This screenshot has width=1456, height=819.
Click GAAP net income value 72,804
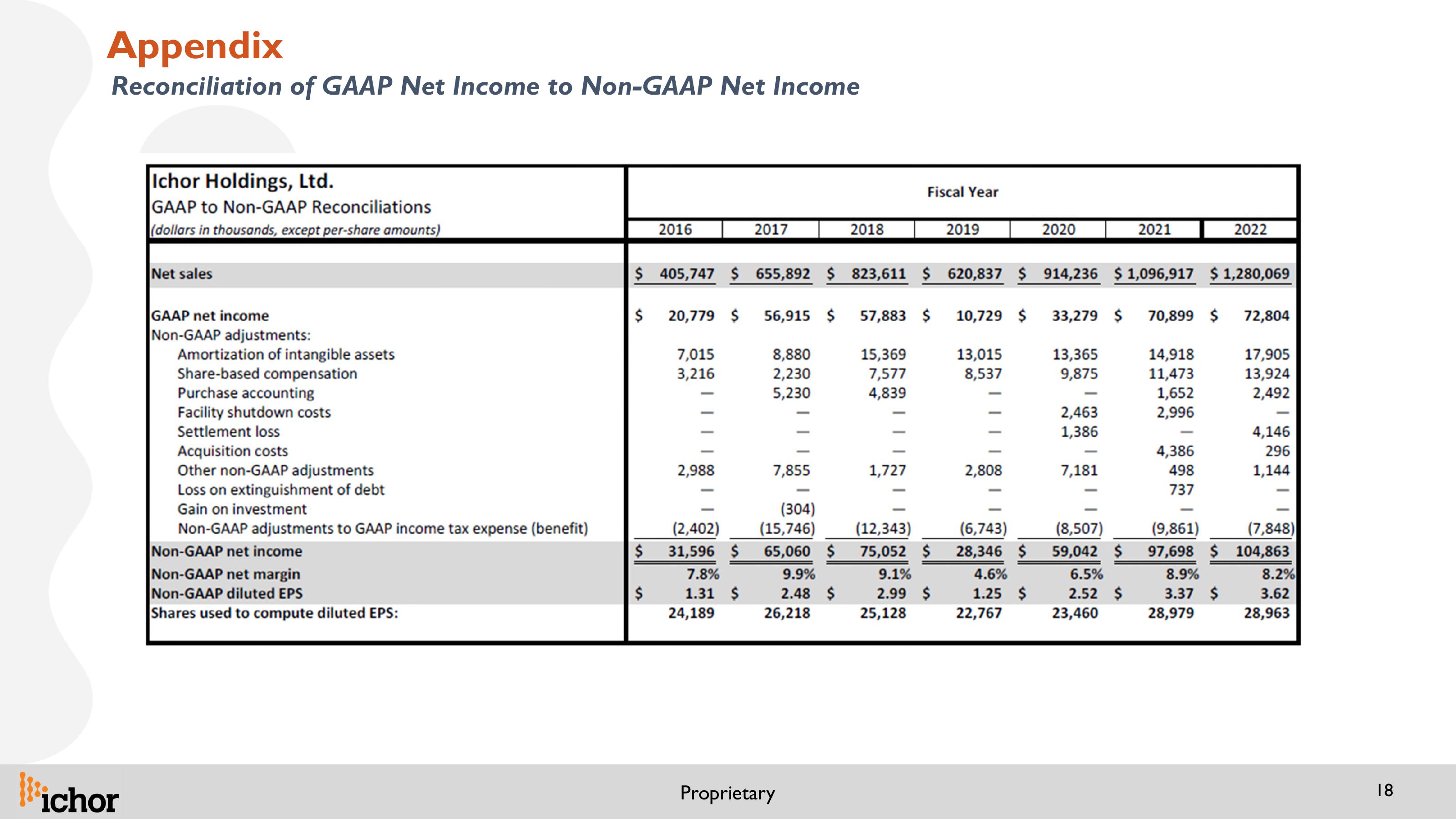point(1267,316)
